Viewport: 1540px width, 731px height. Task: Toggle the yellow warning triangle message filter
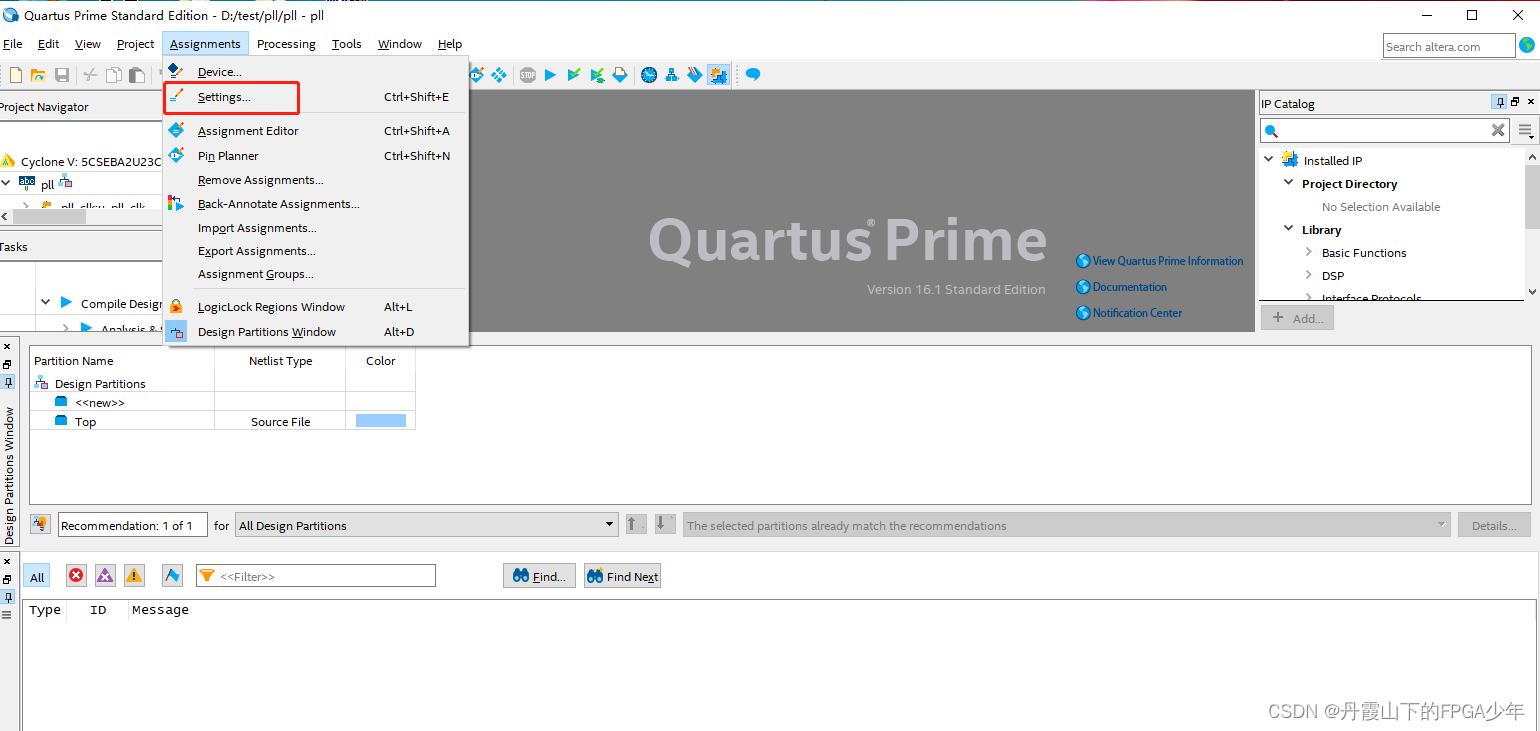tap(134, 575)
